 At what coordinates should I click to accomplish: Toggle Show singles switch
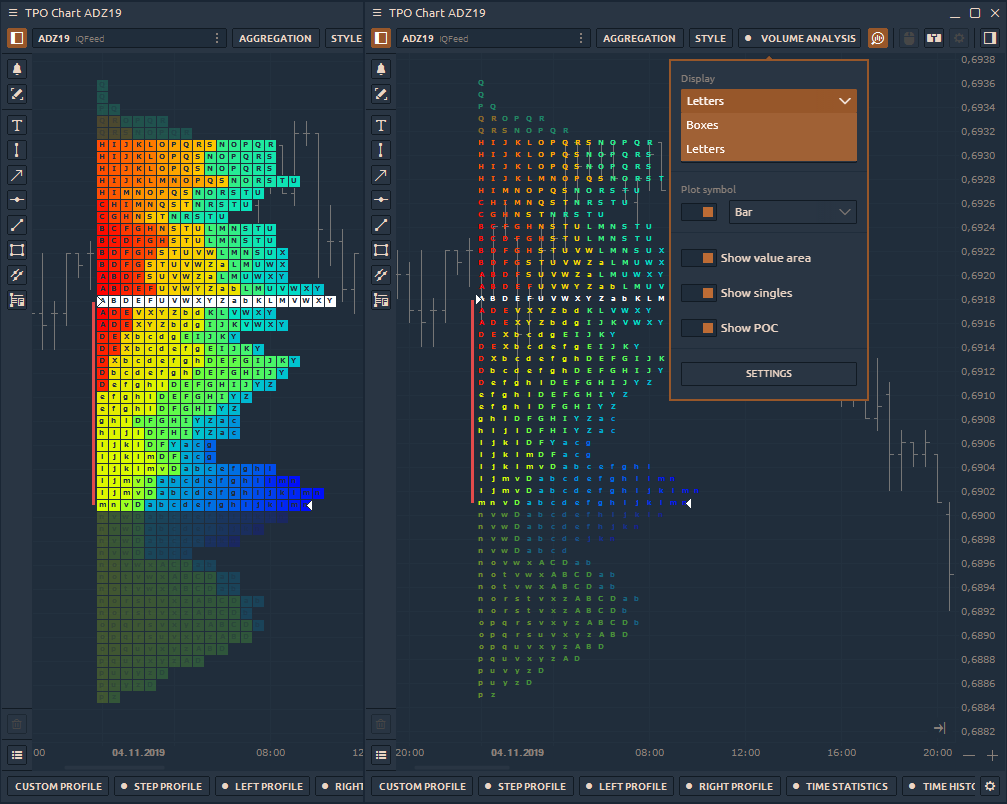[699, 293]
